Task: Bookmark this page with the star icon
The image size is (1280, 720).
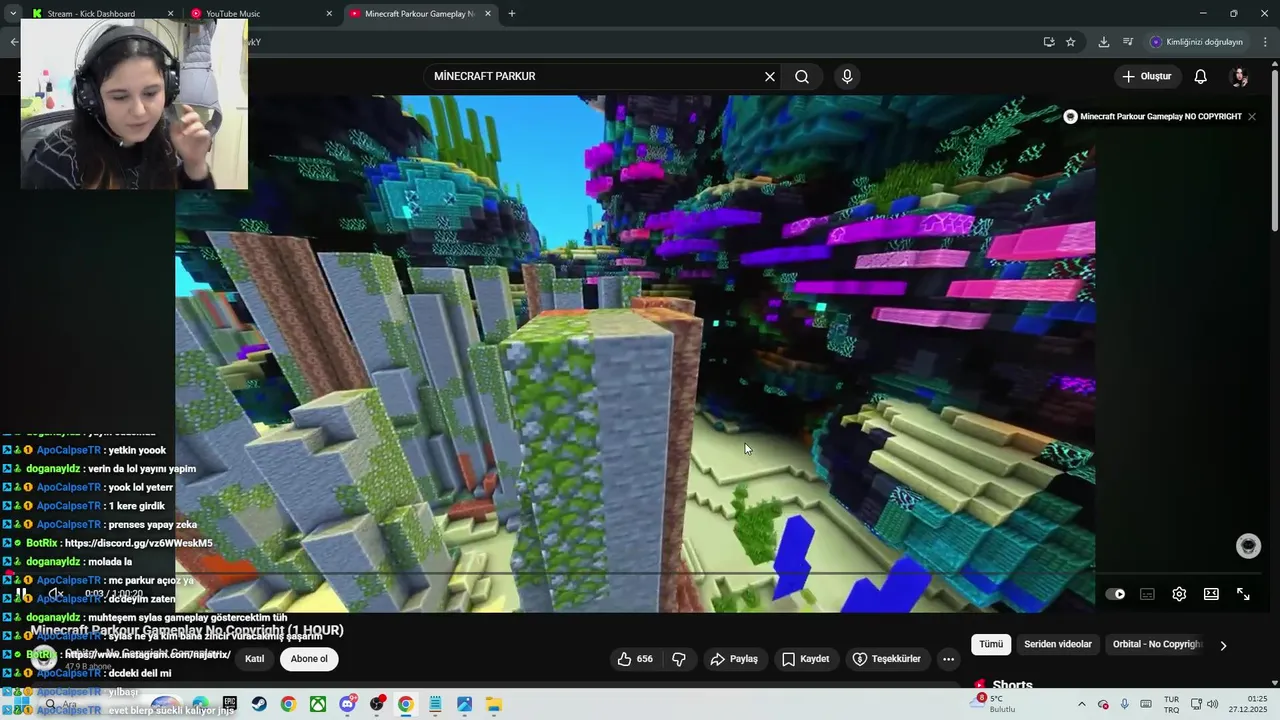Action: click(x=1071, y=42)
